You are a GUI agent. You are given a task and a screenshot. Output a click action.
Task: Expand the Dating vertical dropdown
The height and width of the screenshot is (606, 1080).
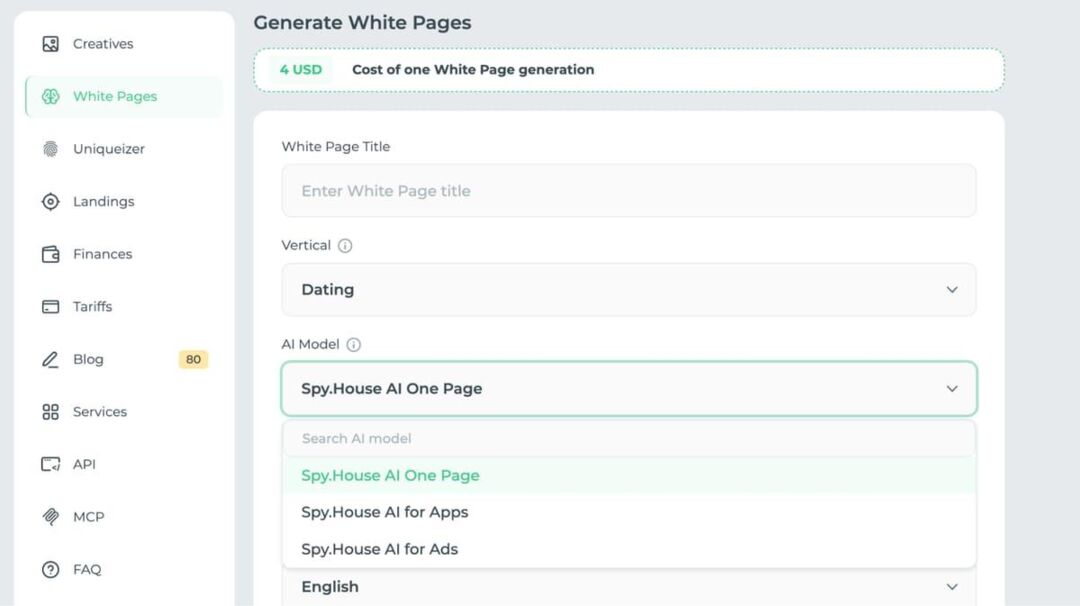(x=629, y=290)
